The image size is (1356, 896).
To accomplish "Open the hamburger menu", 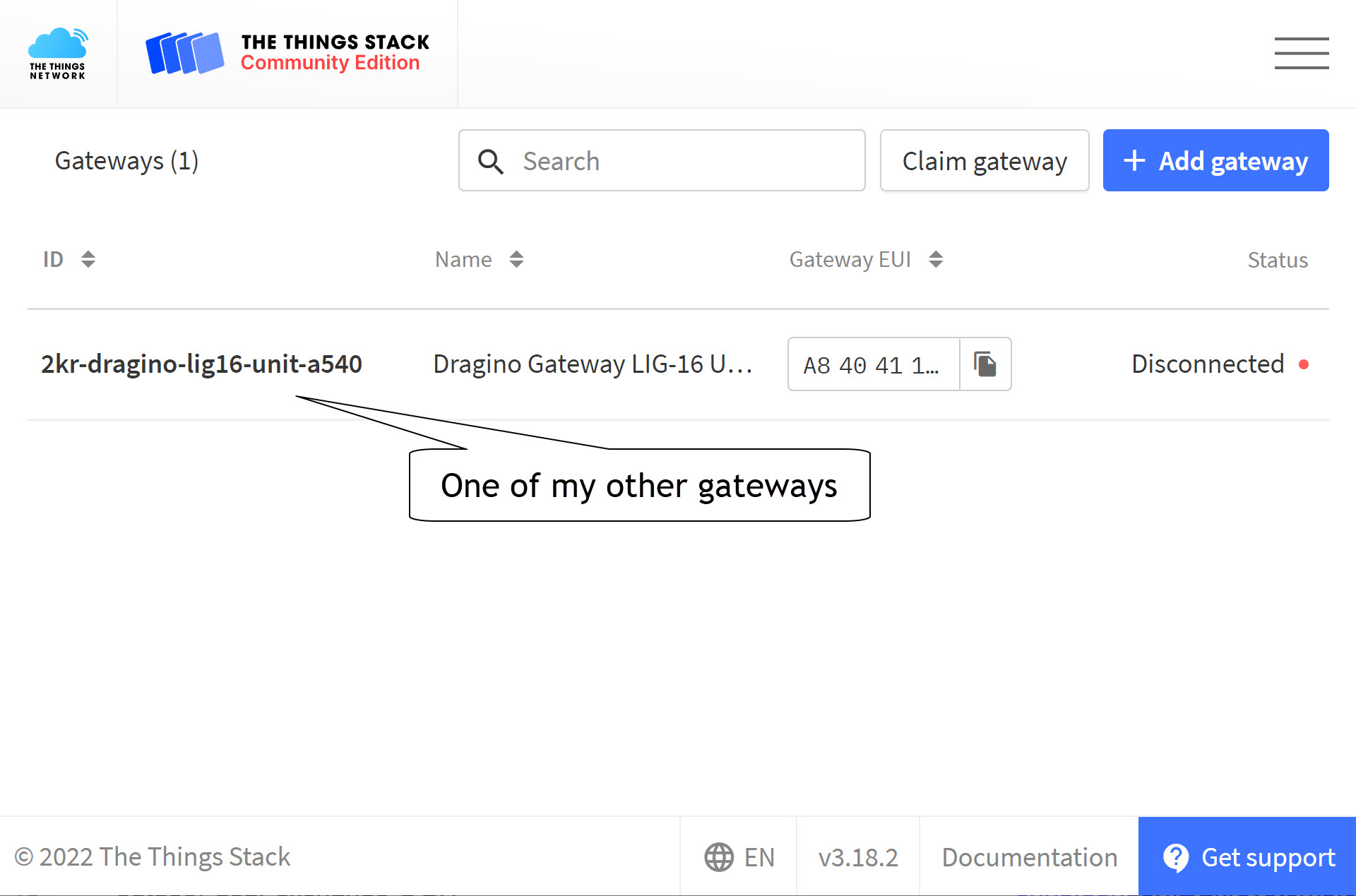I will tap(1301, 54).
